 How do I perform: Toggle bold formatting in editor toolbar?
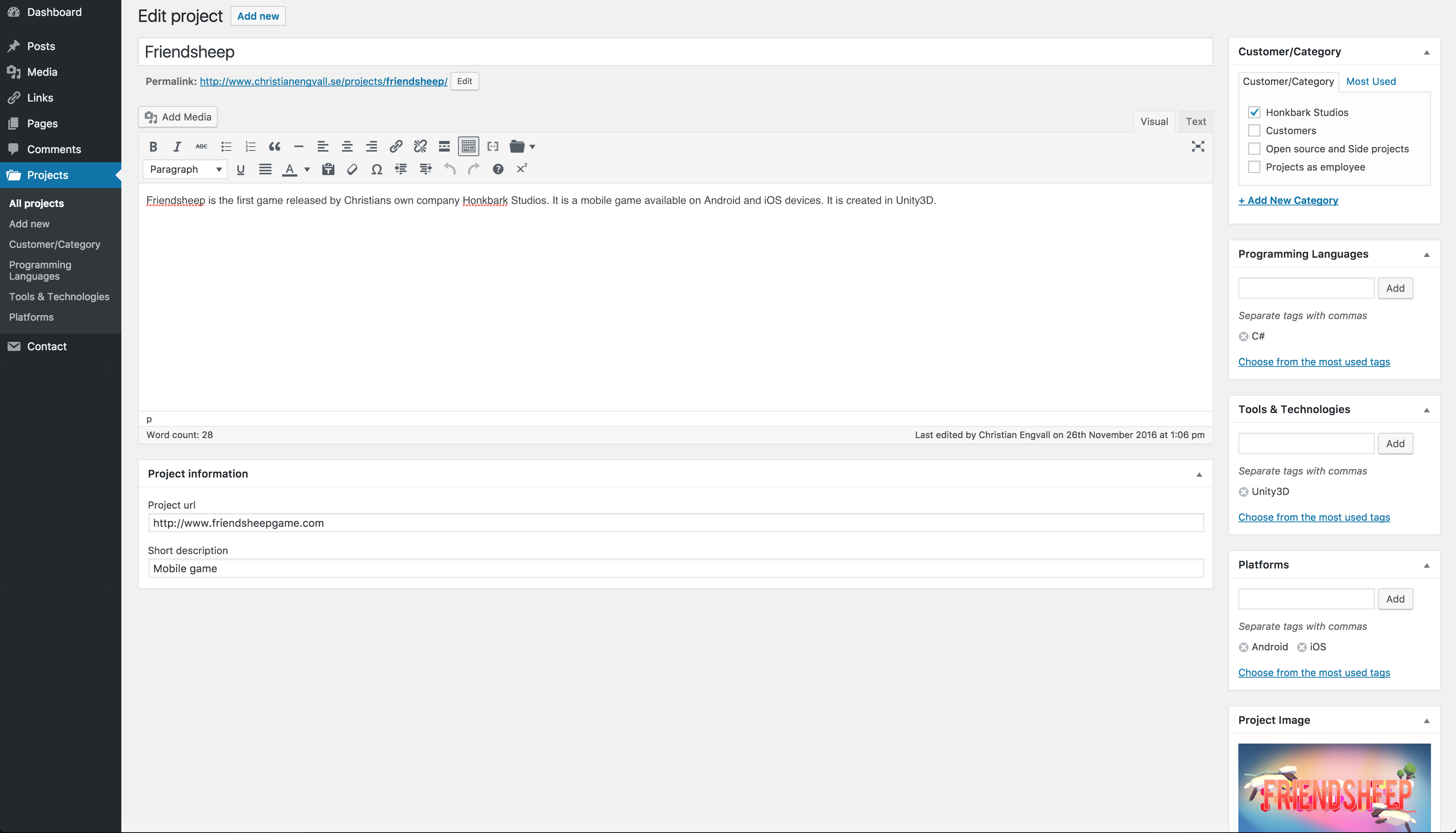point(153,146)
